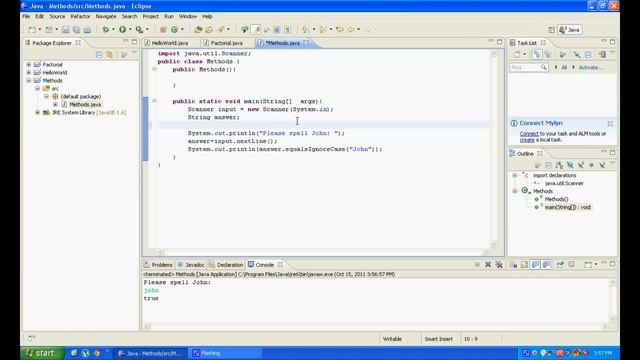Click the New Java Class green icon

pyautogui.click(x=174, y=29)
